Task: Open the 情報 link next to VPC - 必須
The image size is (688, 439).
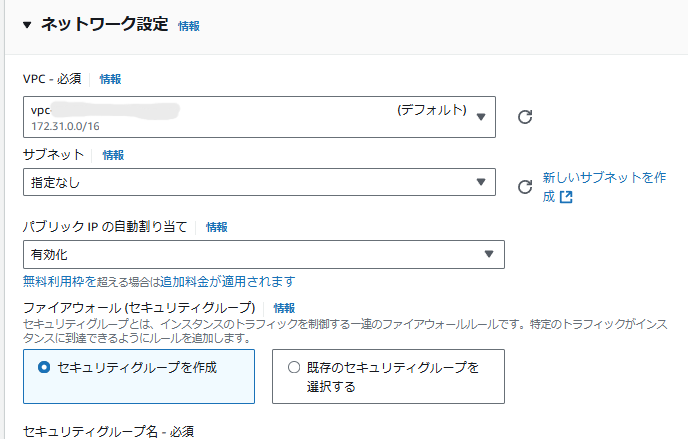Action: tap(110, 79)
